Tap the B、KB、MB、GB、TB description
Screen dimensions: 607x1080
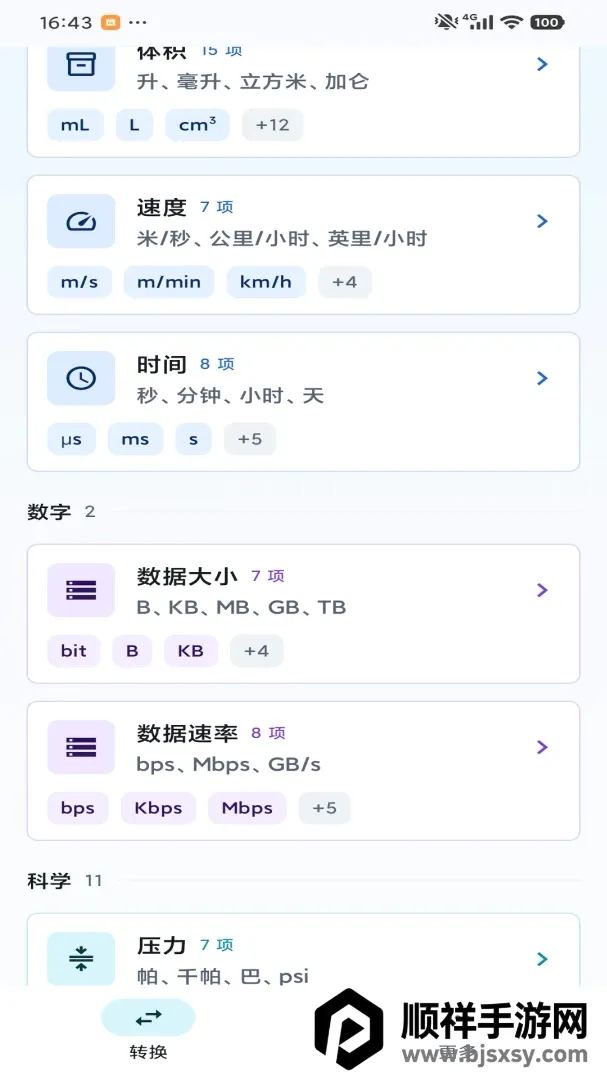[x=241, y=608]
